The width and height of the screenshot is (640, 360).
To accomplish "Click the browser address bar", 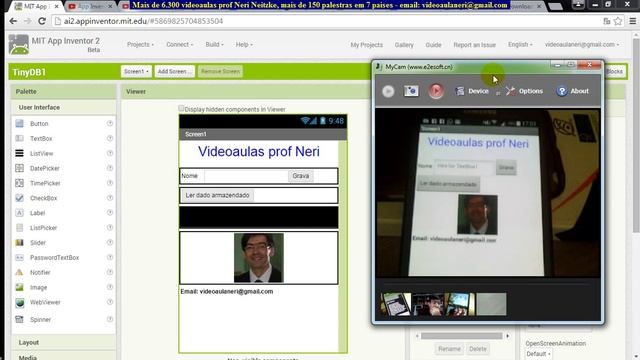I will [x=327, y=21].
